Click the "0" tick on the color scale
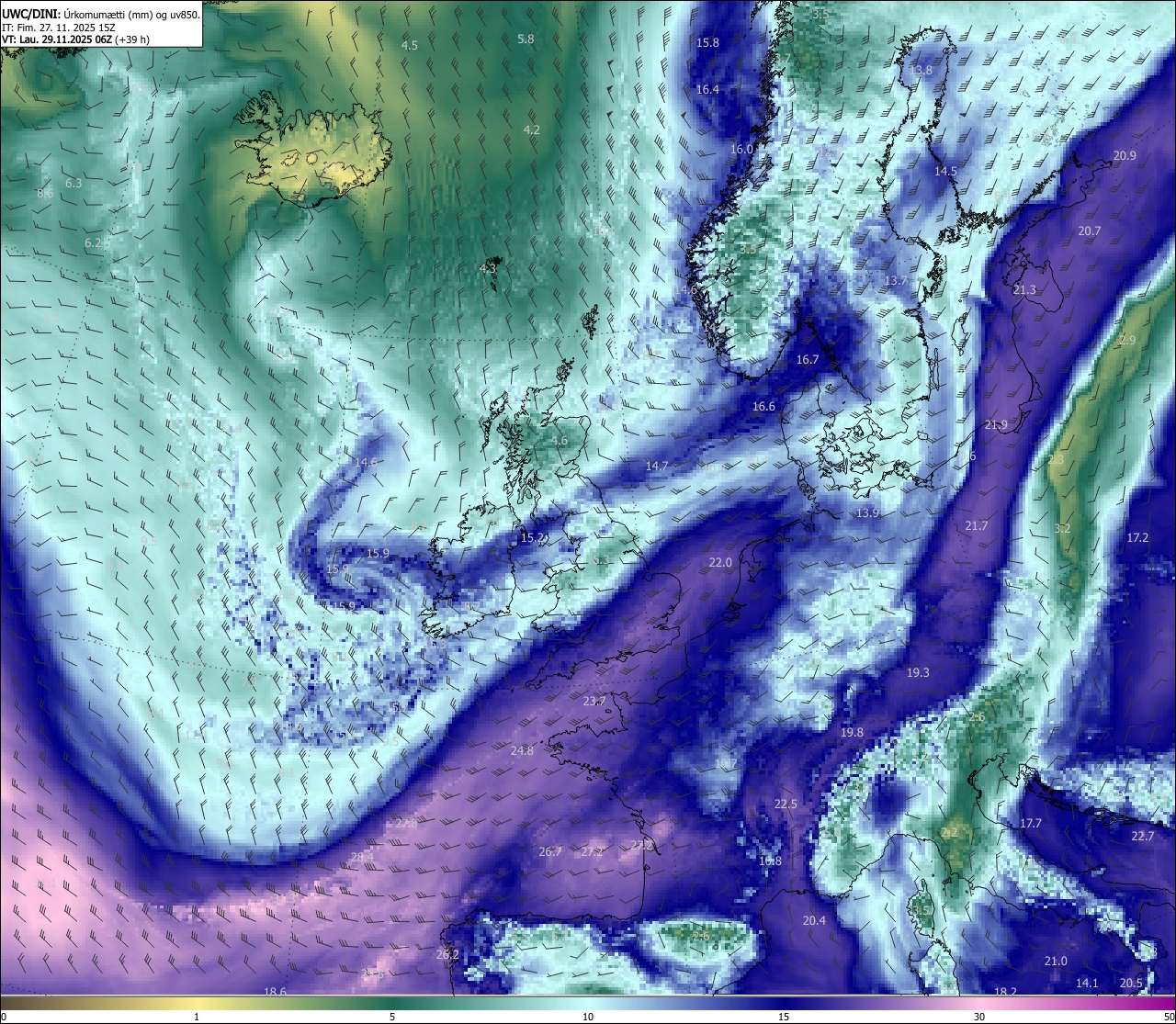The width and height of the screenshot is (1176, 1024). tap(3, 1017)
